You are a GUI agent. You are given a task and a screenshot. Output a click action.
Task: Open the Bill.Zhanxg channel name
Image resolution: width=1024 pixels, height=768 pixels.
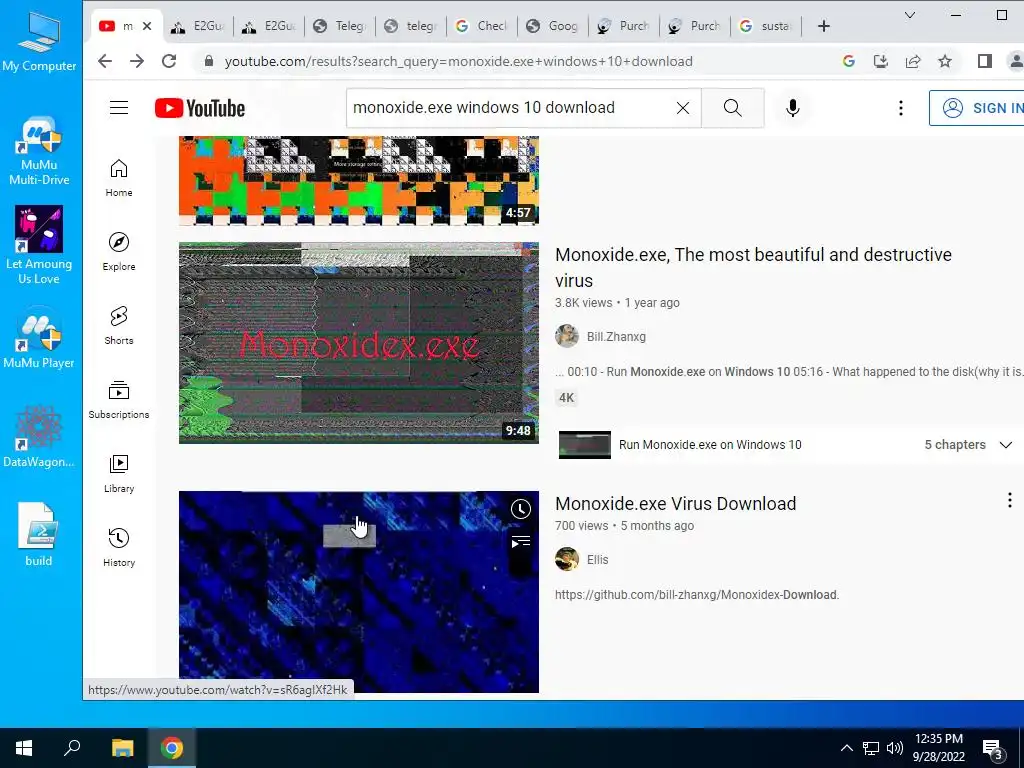point(616,337)
